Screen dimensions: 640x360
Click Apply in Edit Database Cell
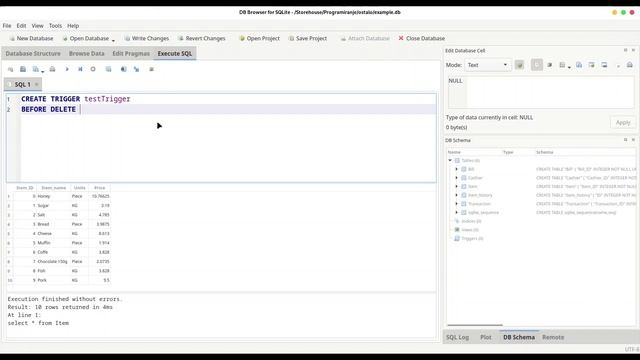pyautogui.click(x=623, y=122)
